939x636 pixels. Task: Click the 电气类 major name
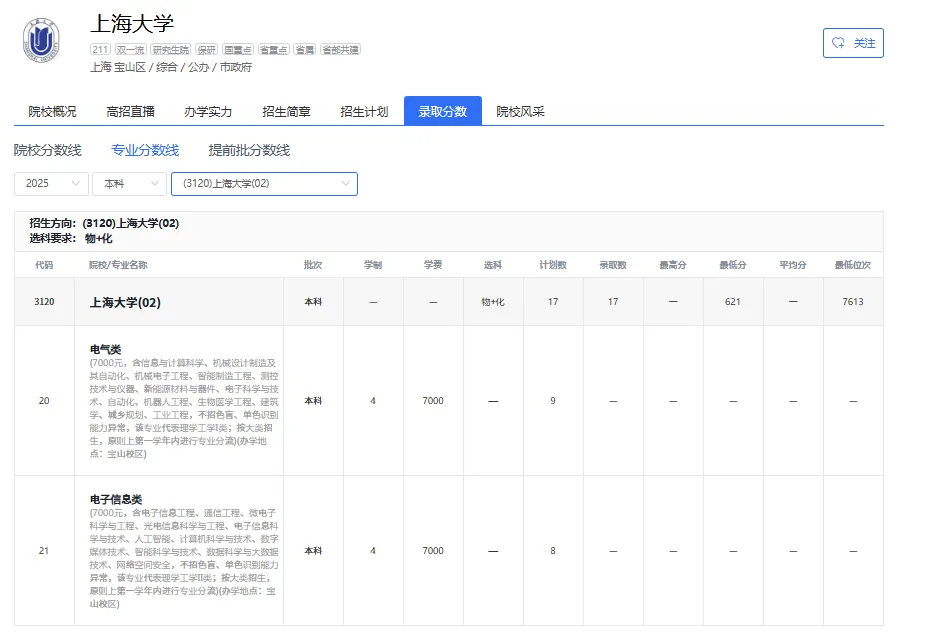click(105, 349)
